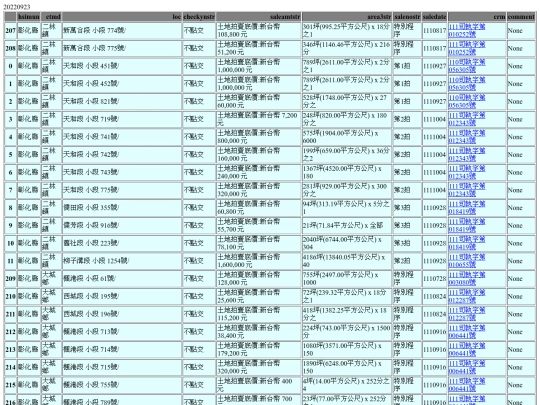540x405 pixels.
Task: Click the area cell starting '4186坪(13840.05平方公尺)'
Action: (x=347, y=261)
